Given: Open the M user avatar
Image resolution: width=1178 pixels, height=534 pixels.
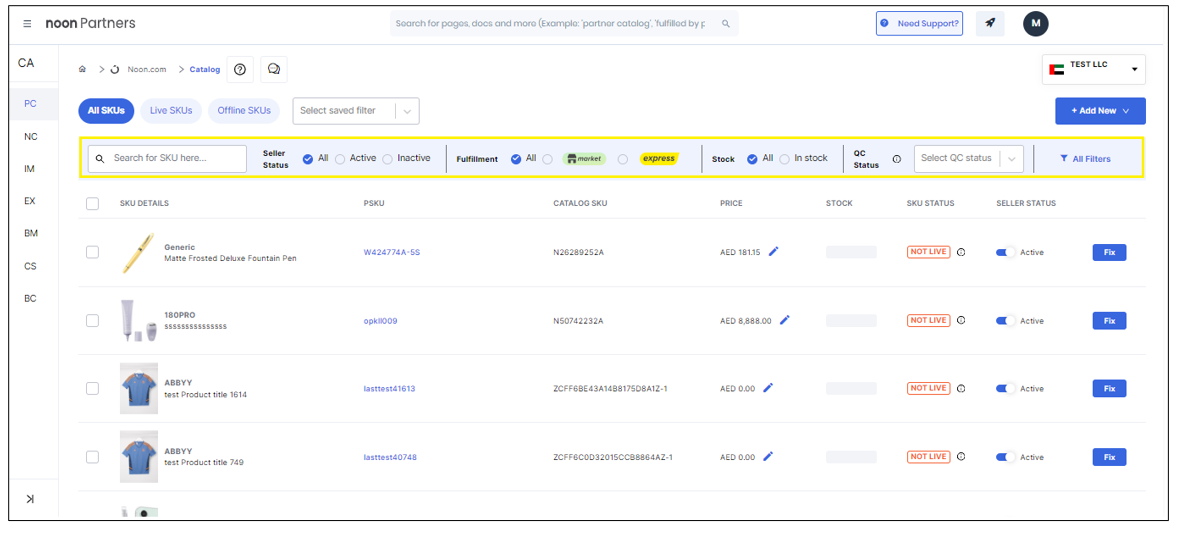Looking at the screenshot, I should point(1036,23).
